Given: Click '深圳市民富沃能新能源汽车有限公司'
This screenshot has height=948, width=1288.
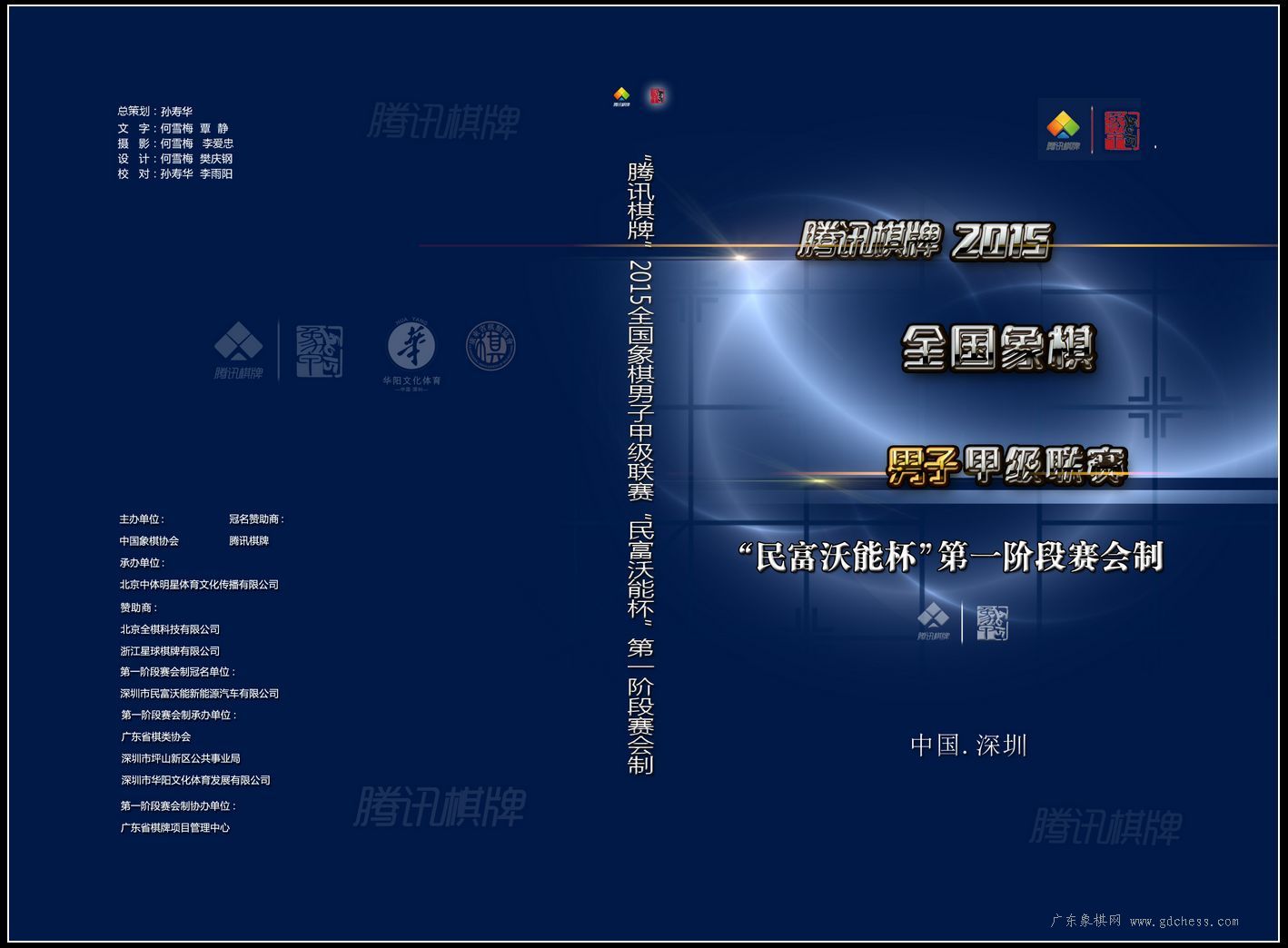Looking at the screenshot, I should click(x=200, y=694).
